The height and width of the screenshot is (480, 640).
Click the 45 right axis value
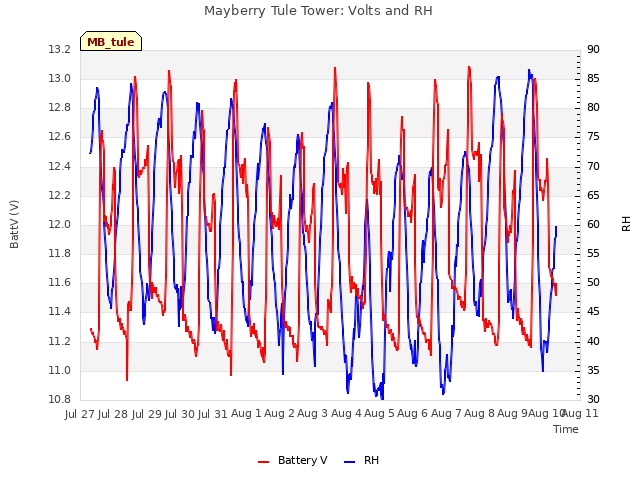click(x=593, y=312)
